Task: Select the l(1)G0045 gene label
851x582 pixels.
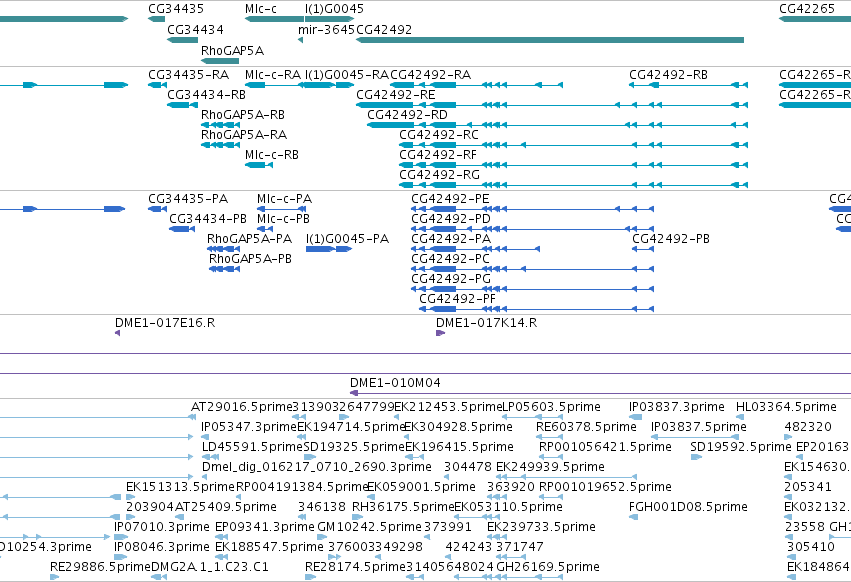Action: [334, 9]
